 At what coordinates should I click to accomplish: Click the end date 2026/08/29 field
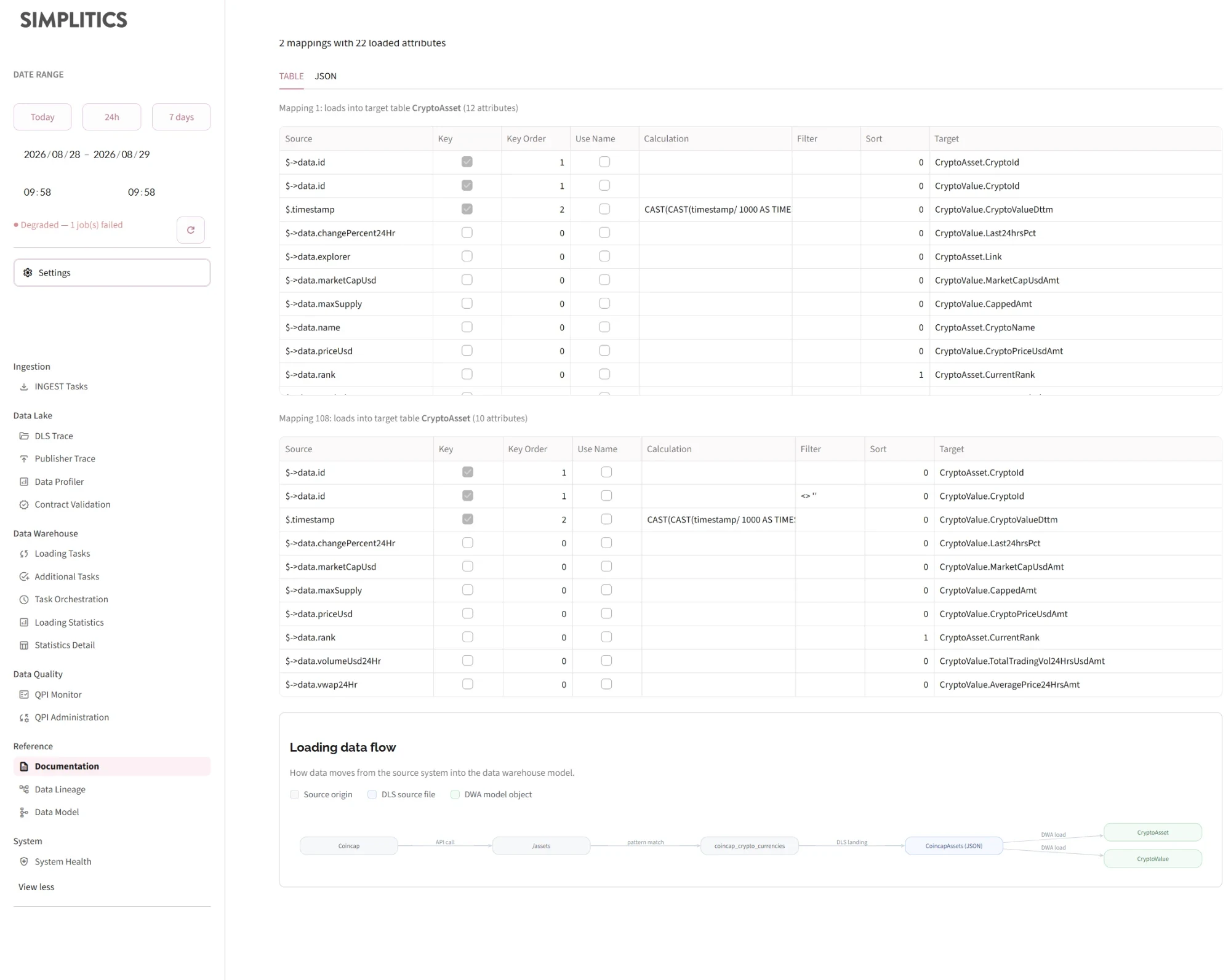click(122, 154)
